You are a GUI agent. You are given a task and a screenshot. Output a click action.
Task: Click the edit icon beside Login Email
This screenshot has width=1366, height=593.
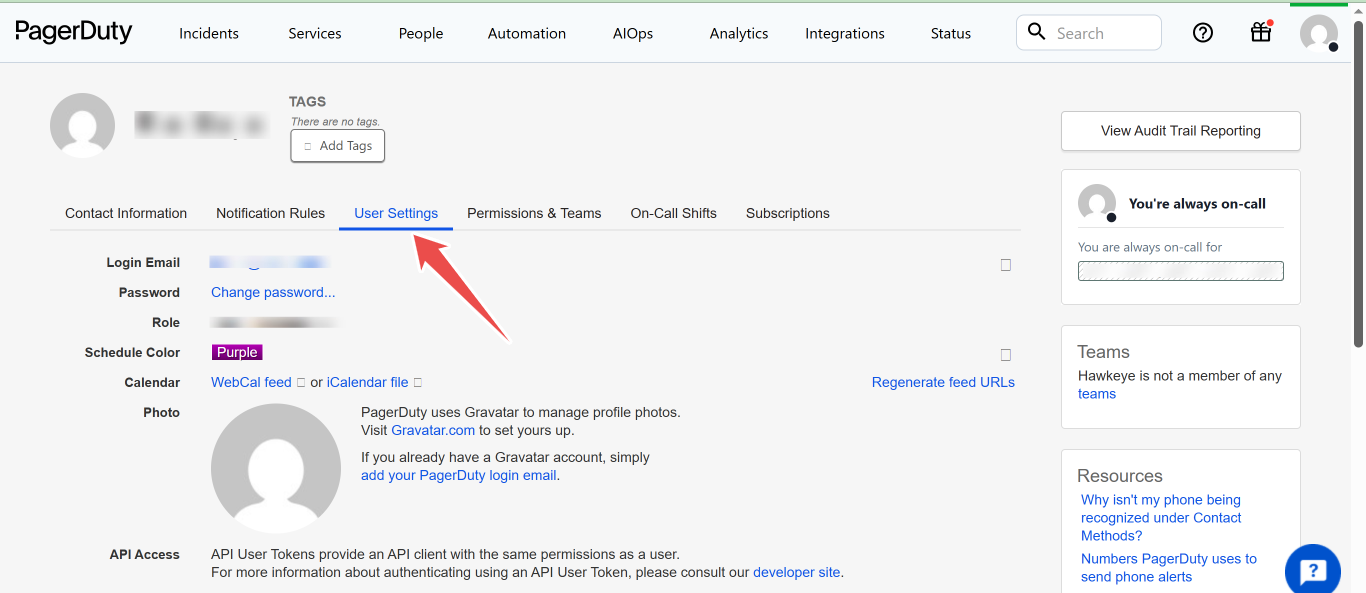pos(1005,264)
